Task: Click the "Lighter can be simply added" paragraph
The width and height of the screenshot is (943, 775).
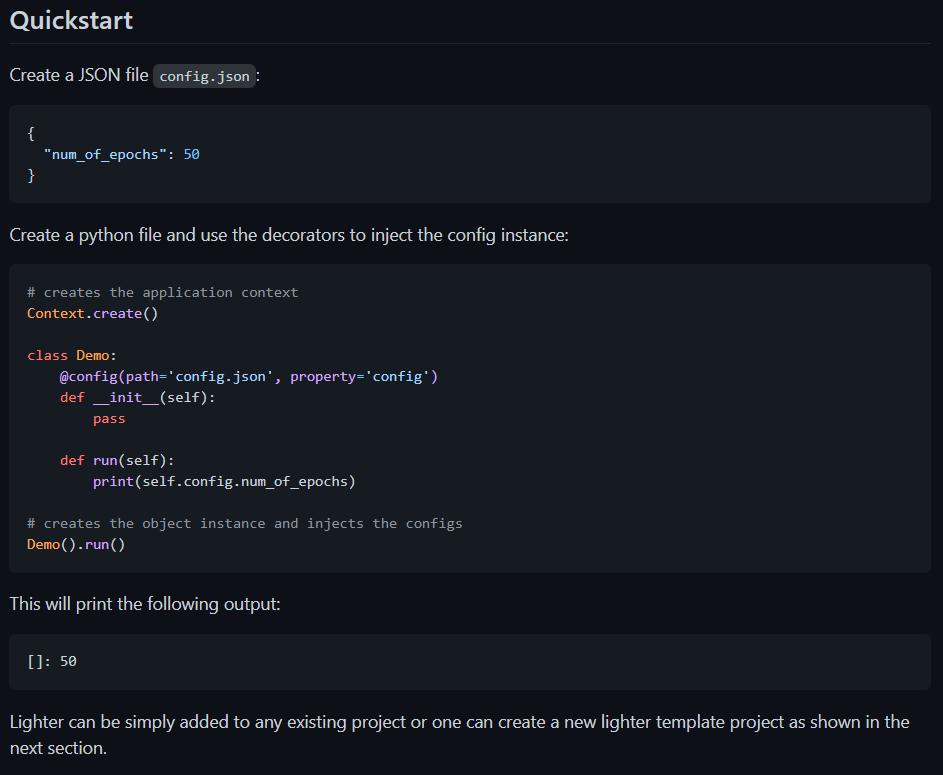Action: point(459,735)
